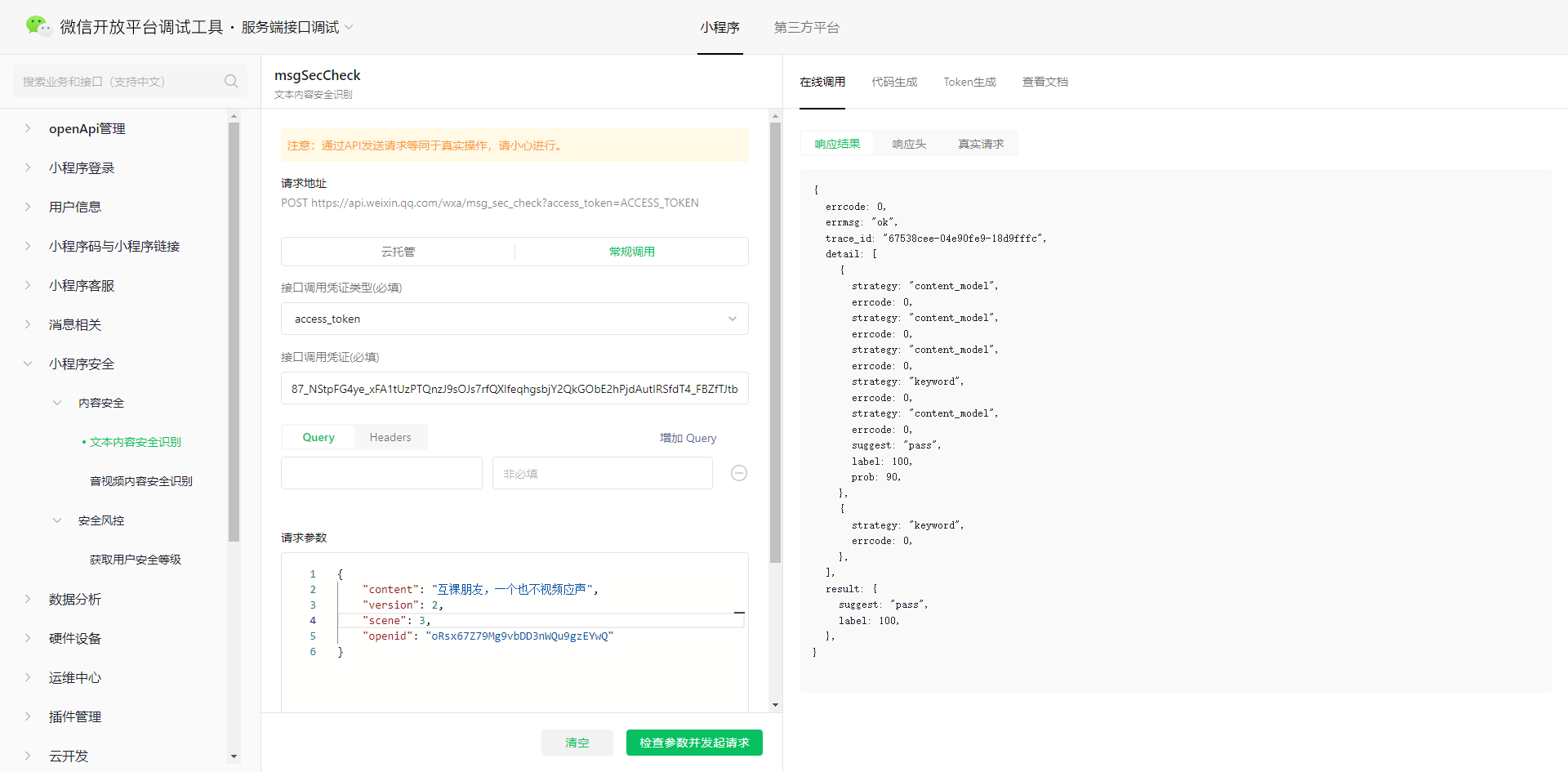Click the sidebar scrollbar thumb
This screenshot has height=772, width=1568.
pyautogui.click(x=234, y=332)
